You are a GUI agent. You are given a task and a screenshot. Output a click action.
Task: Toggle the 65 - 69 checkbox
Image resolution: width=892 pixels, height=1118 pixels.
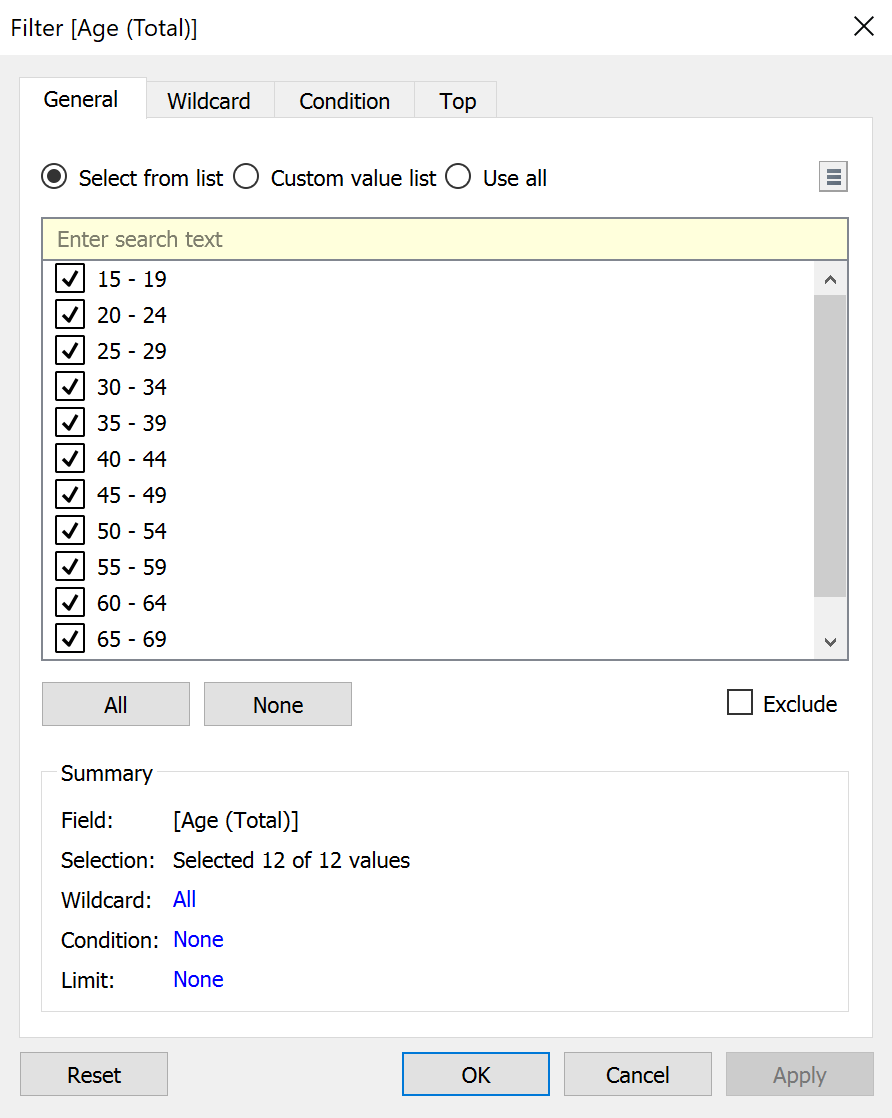(70, 639)
